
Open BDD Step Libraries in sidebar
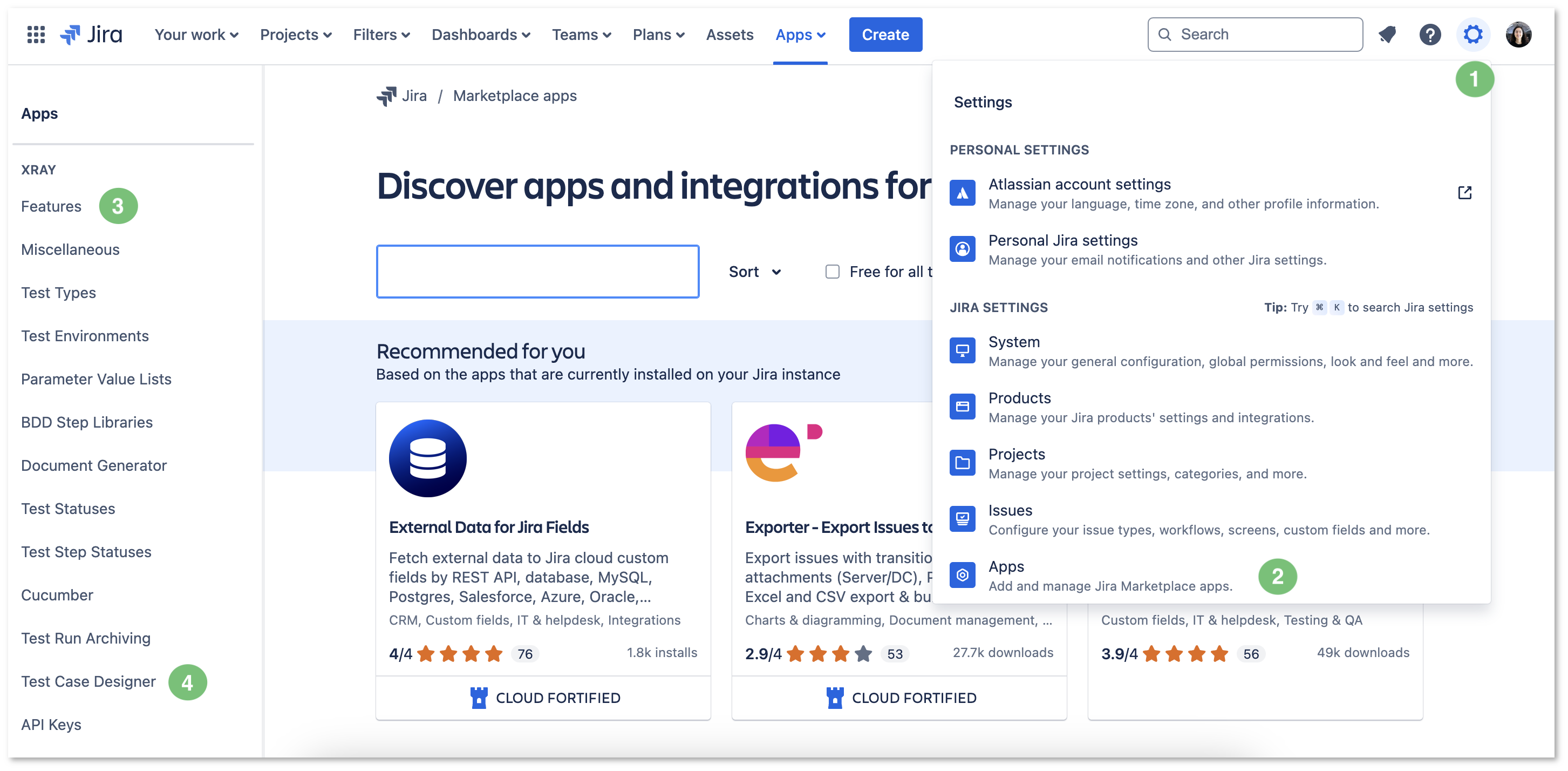click(x=86, y=423)
